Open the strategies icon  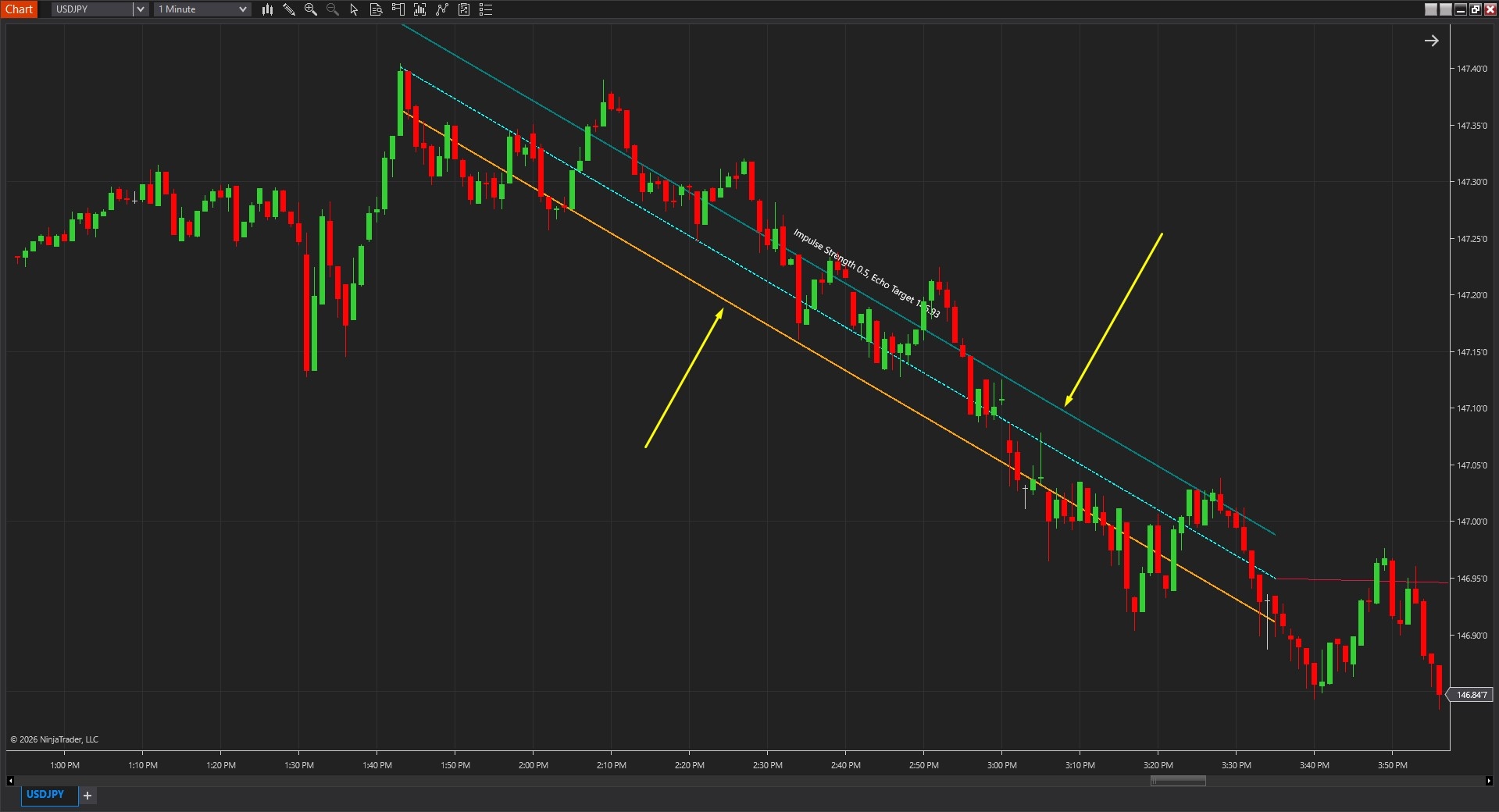[441, 9]
